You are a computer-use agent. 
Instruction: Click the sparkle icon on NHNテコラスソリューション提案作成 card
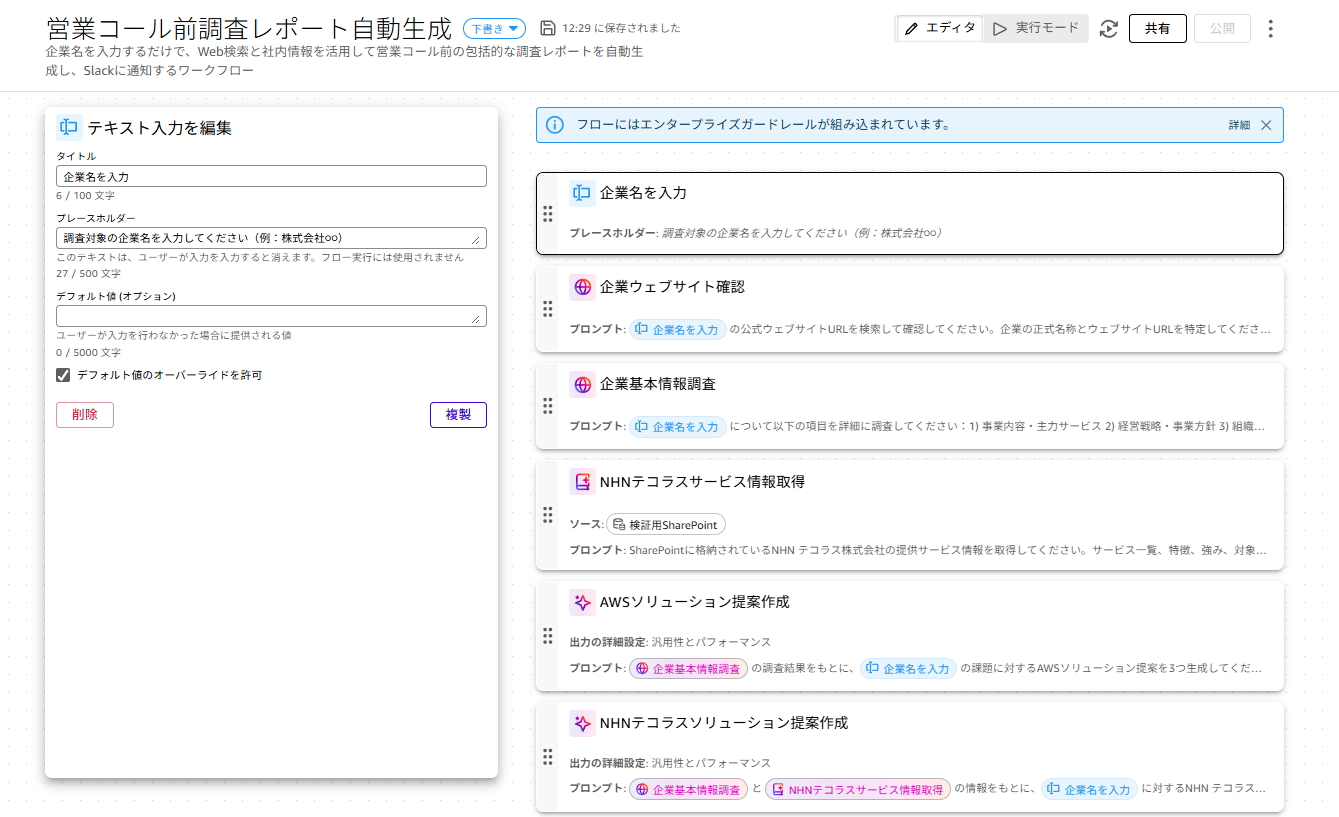[x=582, y=723]
